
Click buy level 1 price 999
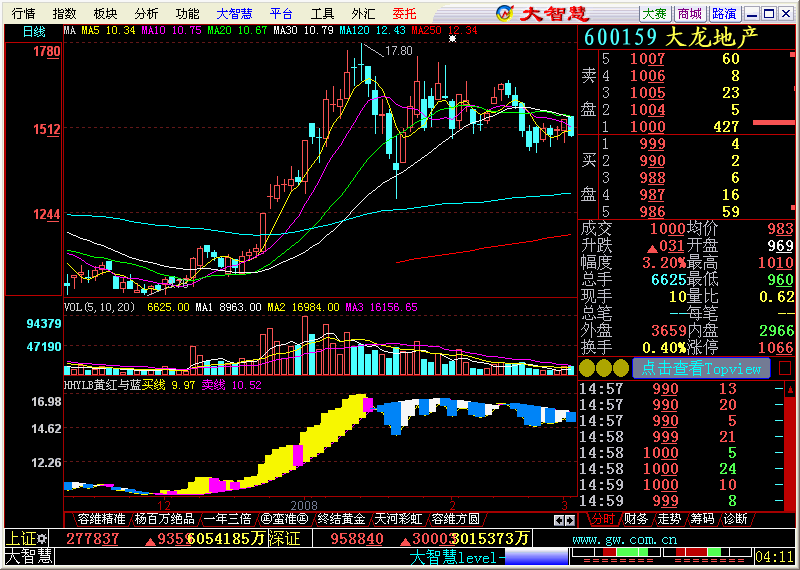[x=653, y=144]
